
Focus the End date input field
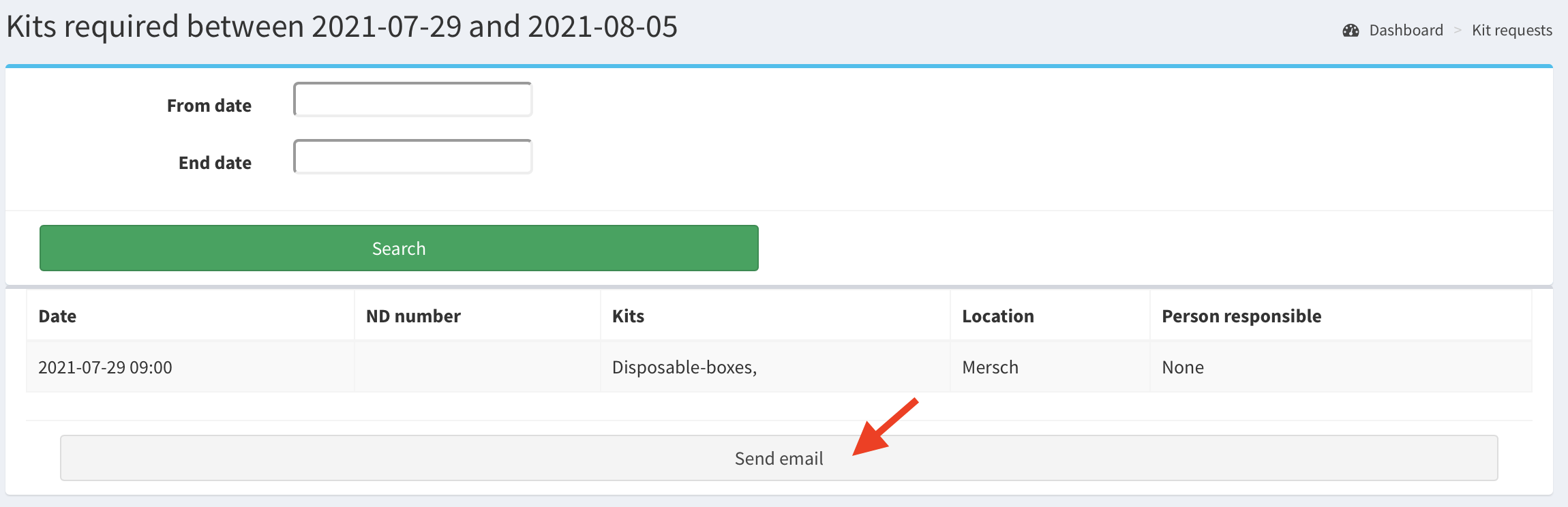point(412,157)
